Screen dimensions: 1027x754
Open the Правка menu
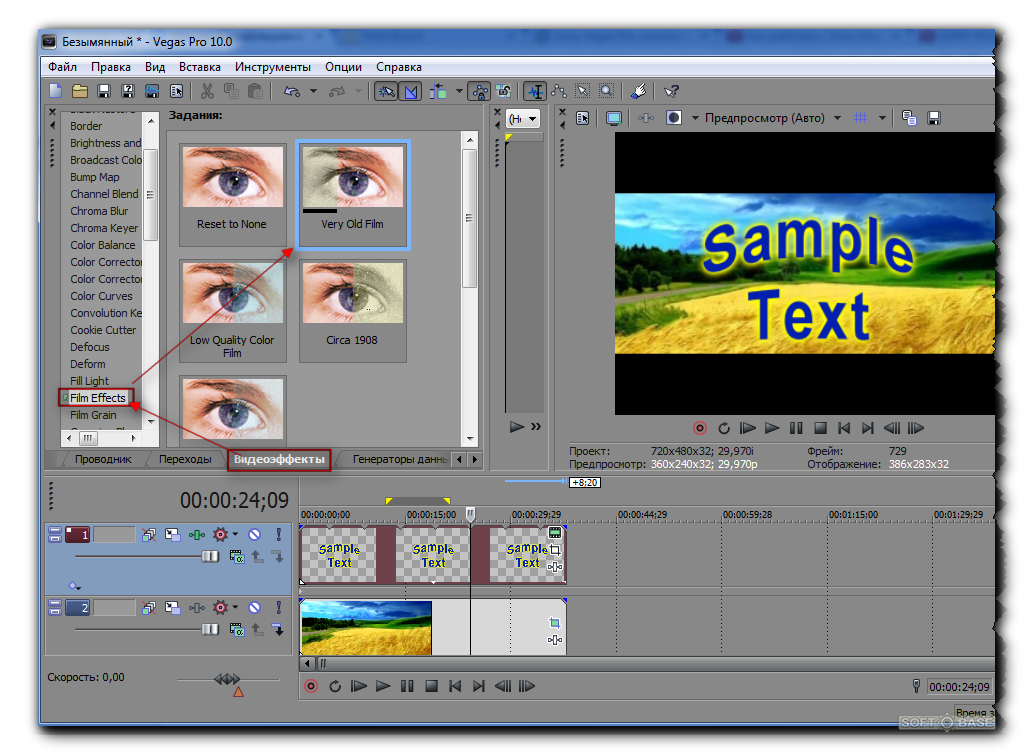(x=111, y=67)
